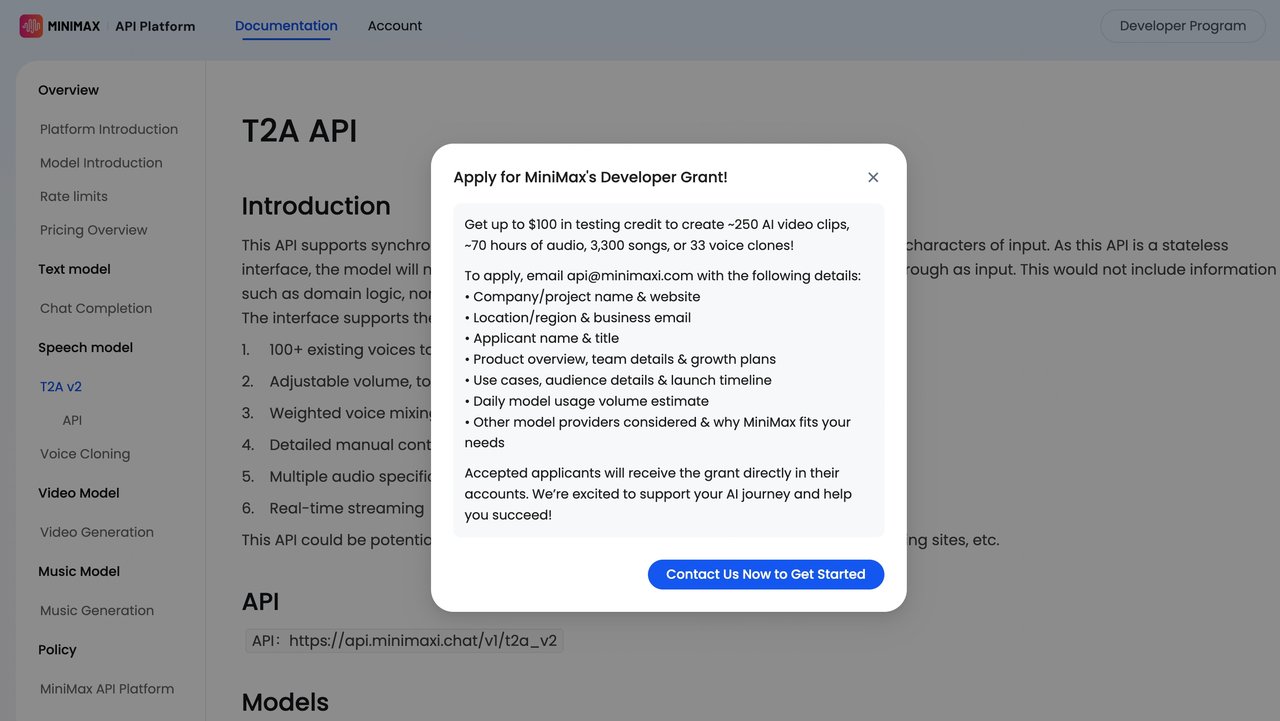Click the dialog title Apply for MiniMax's Developer Grant
1280x721 pixels.
pos(590,177)
